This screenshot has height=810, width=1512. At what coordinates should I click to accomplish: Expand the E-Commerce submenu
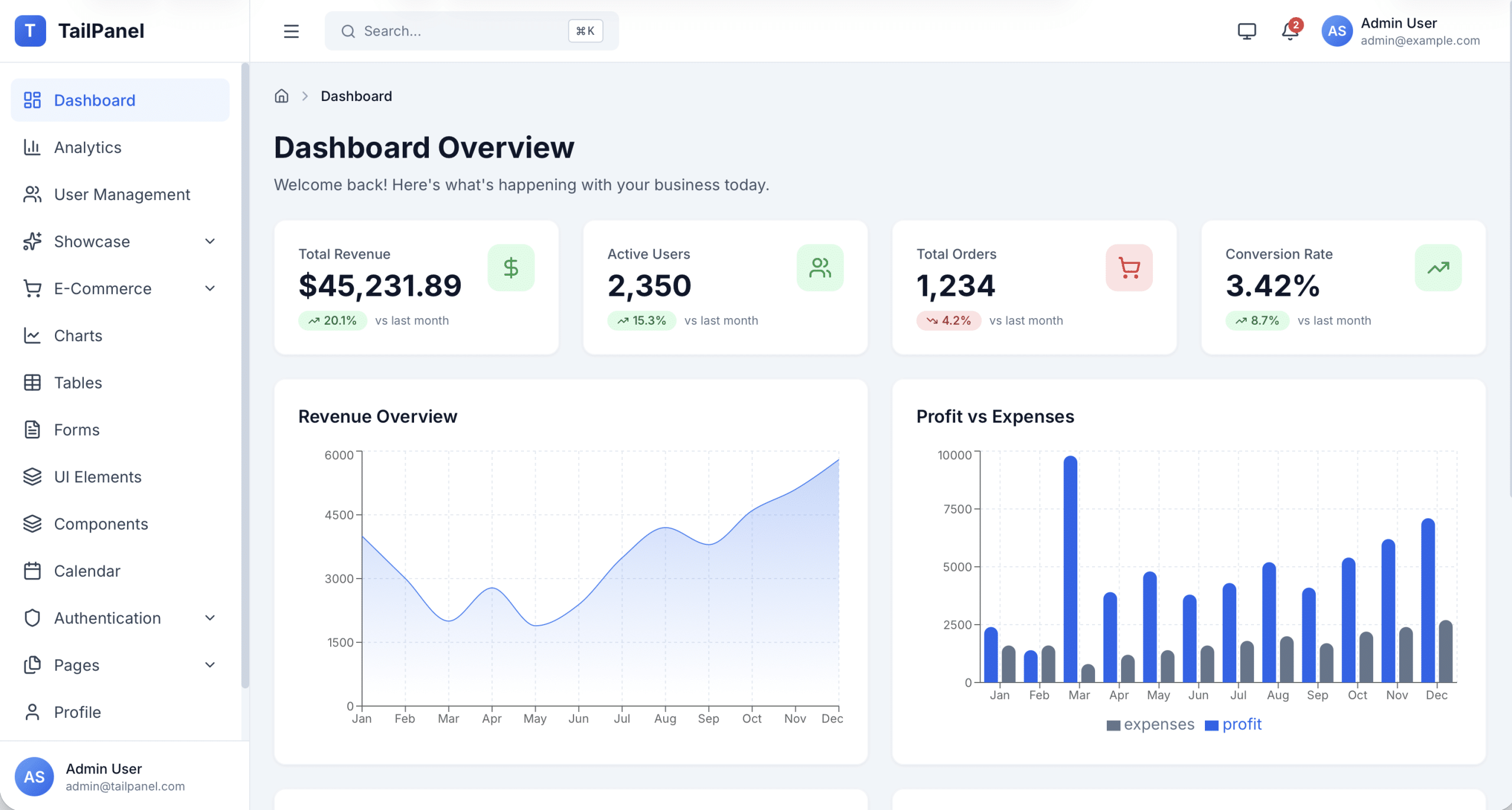click(x=210, y=289)
